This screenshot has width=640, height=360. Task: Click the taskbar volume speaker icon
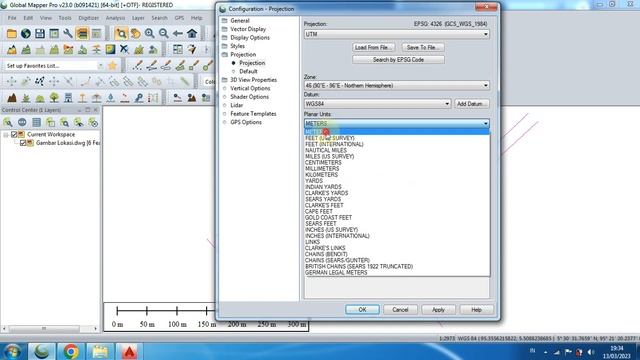(x=591, y=352)
